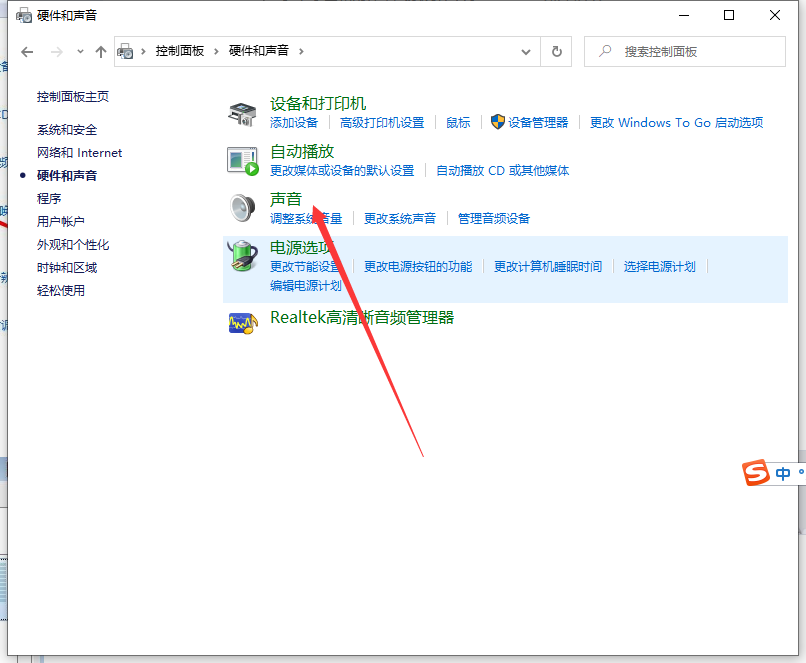Click the back navigation arrow

tap(26, 51)
